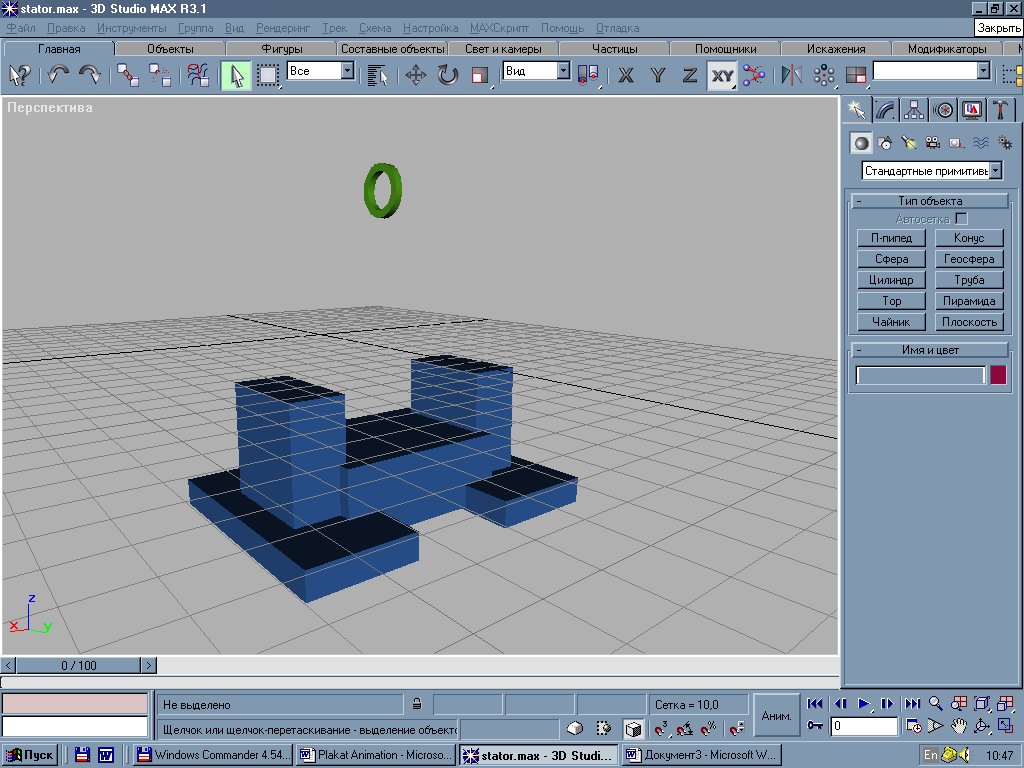Toggle XY plane restriction button
Screen dimensions: 1024x768
click(x=722, y=75)
